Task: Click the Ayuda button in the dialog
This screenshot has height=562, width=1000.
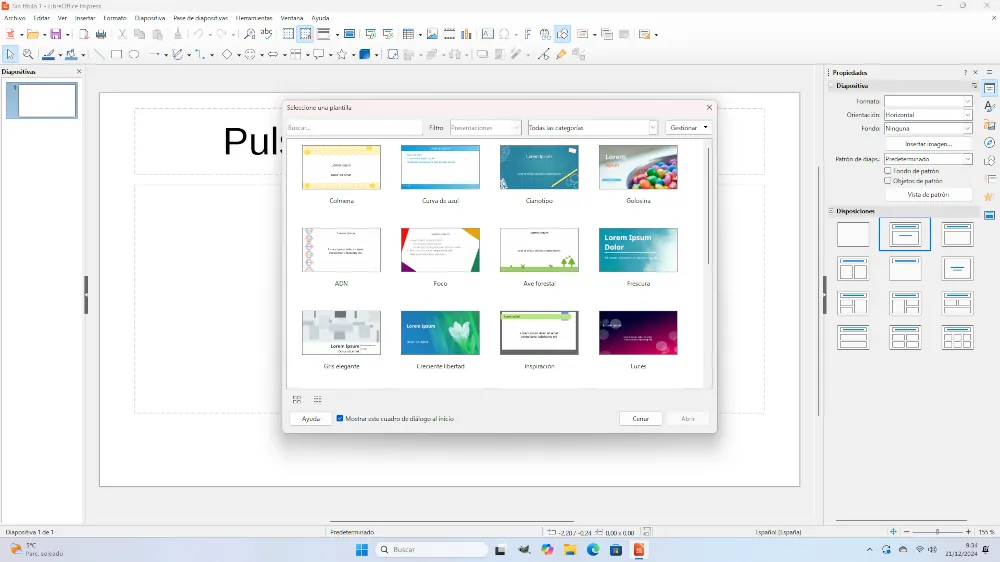Action: (311, 418)
